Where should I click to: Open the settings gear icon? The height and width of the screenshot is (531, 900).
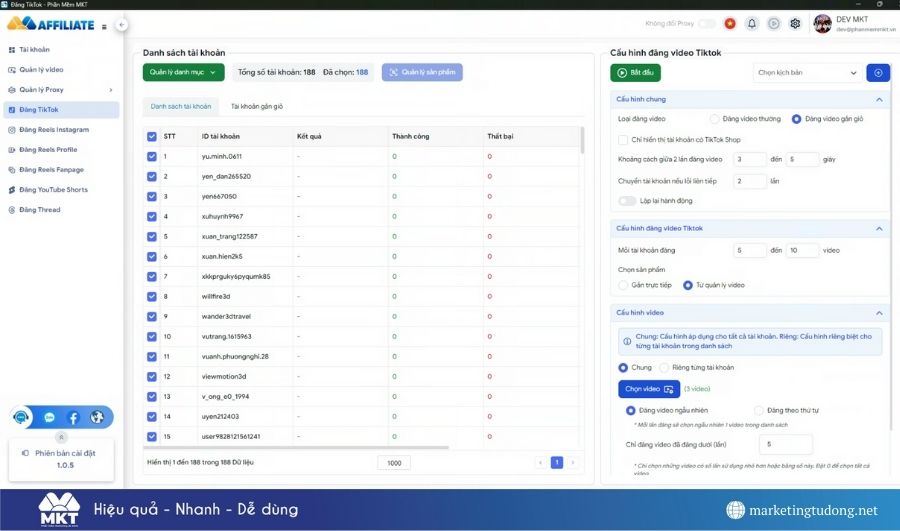coord(795,24)
